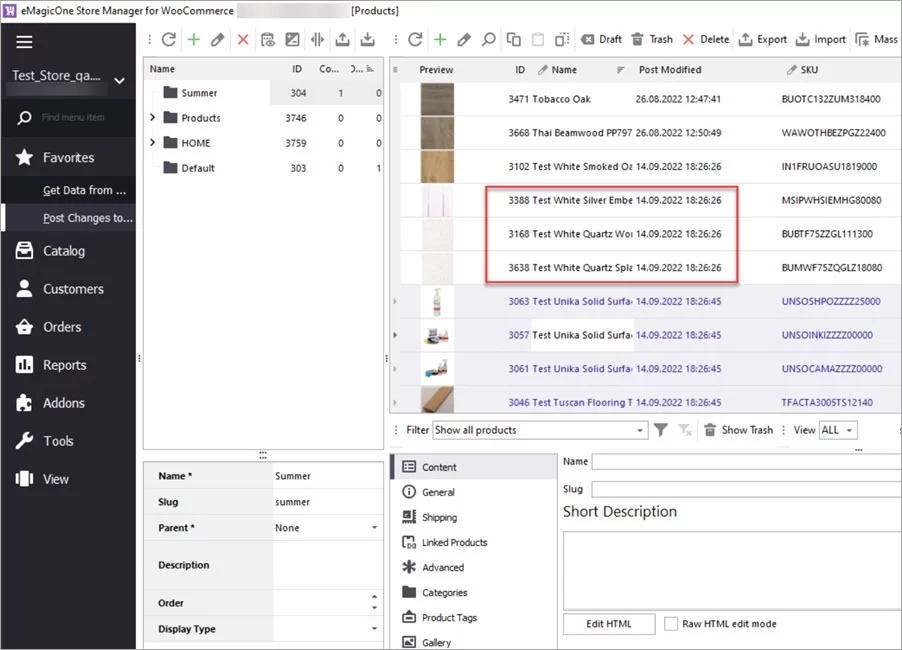Select the Test Tuscan Flooring product thumbnail
This screenshot has height=650, width=902.
pos(435,402)
